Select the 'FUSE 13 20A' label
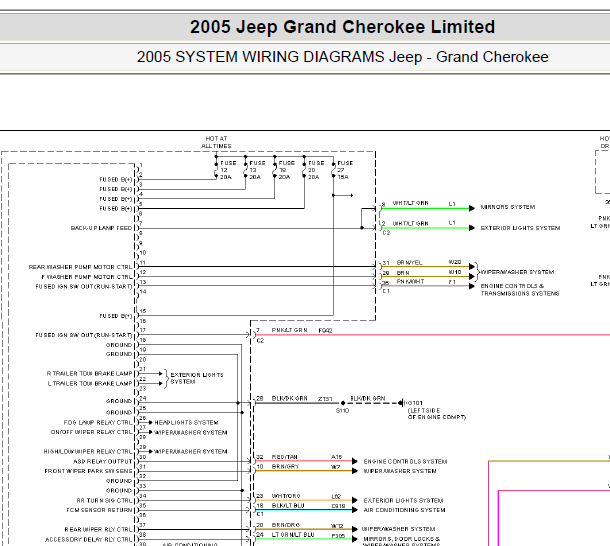The width and height of the screenshot is (610, 546). tap(257, 170)
